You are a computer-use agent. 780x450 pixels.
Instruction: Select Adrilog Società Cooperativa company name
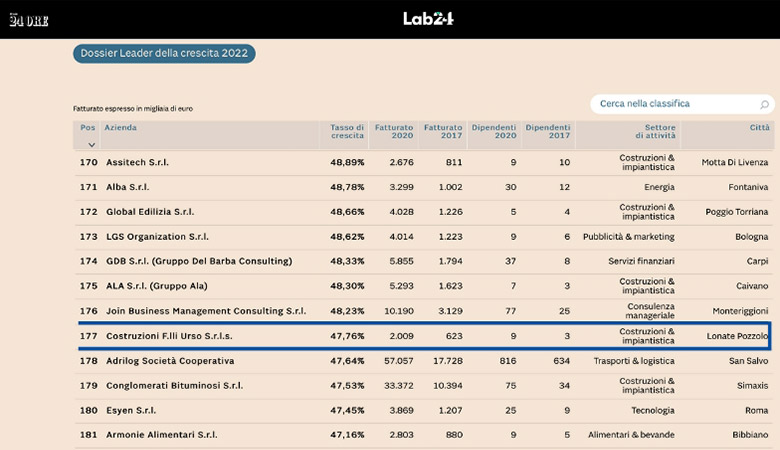(x=170, y=361)
